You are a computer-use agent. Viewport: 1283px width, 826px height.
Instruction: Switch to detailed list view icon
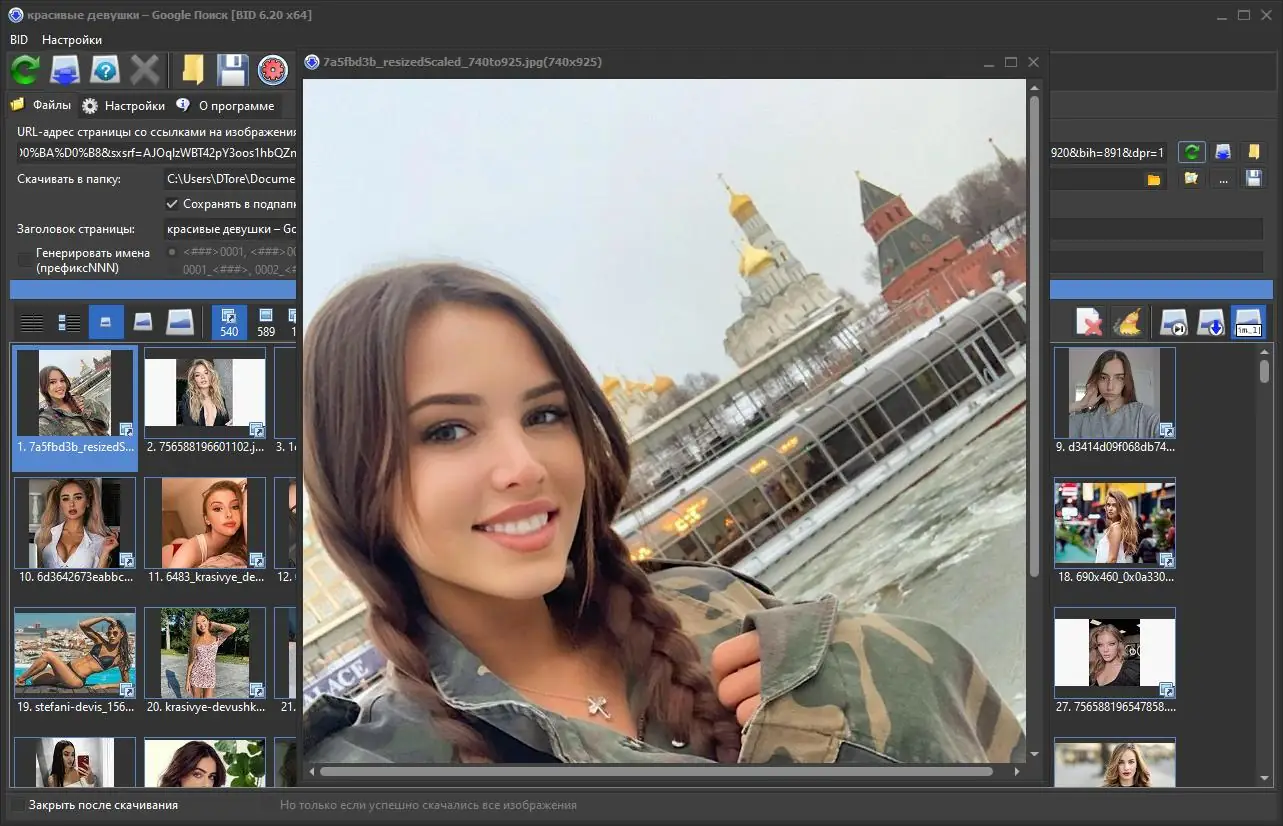[69, 322]
